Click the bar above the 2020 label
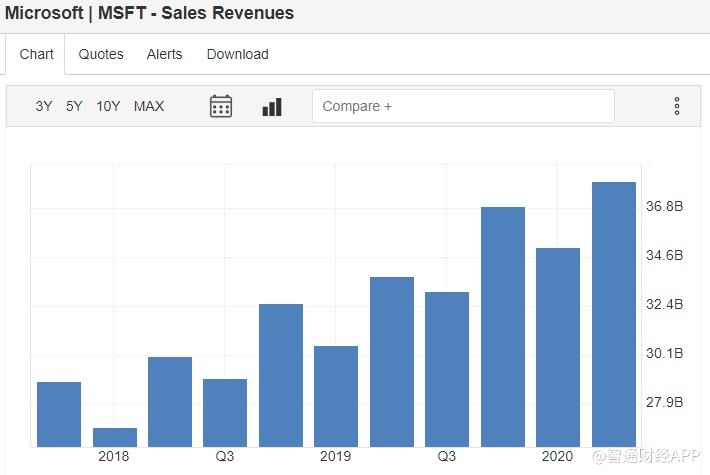 [558, 347]
